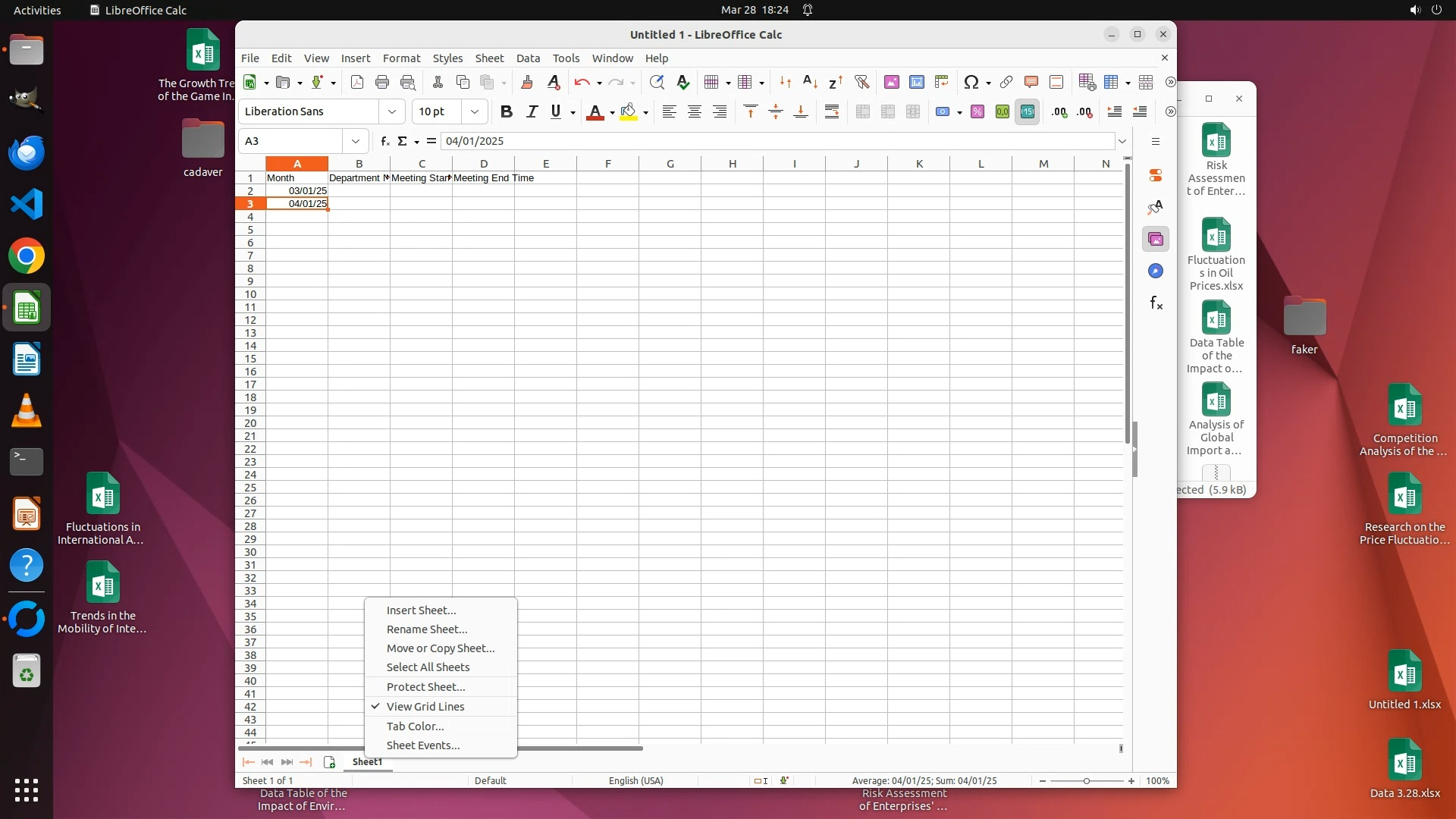
Task: Click the Insert Chart icon
Action: coord(916,82)
